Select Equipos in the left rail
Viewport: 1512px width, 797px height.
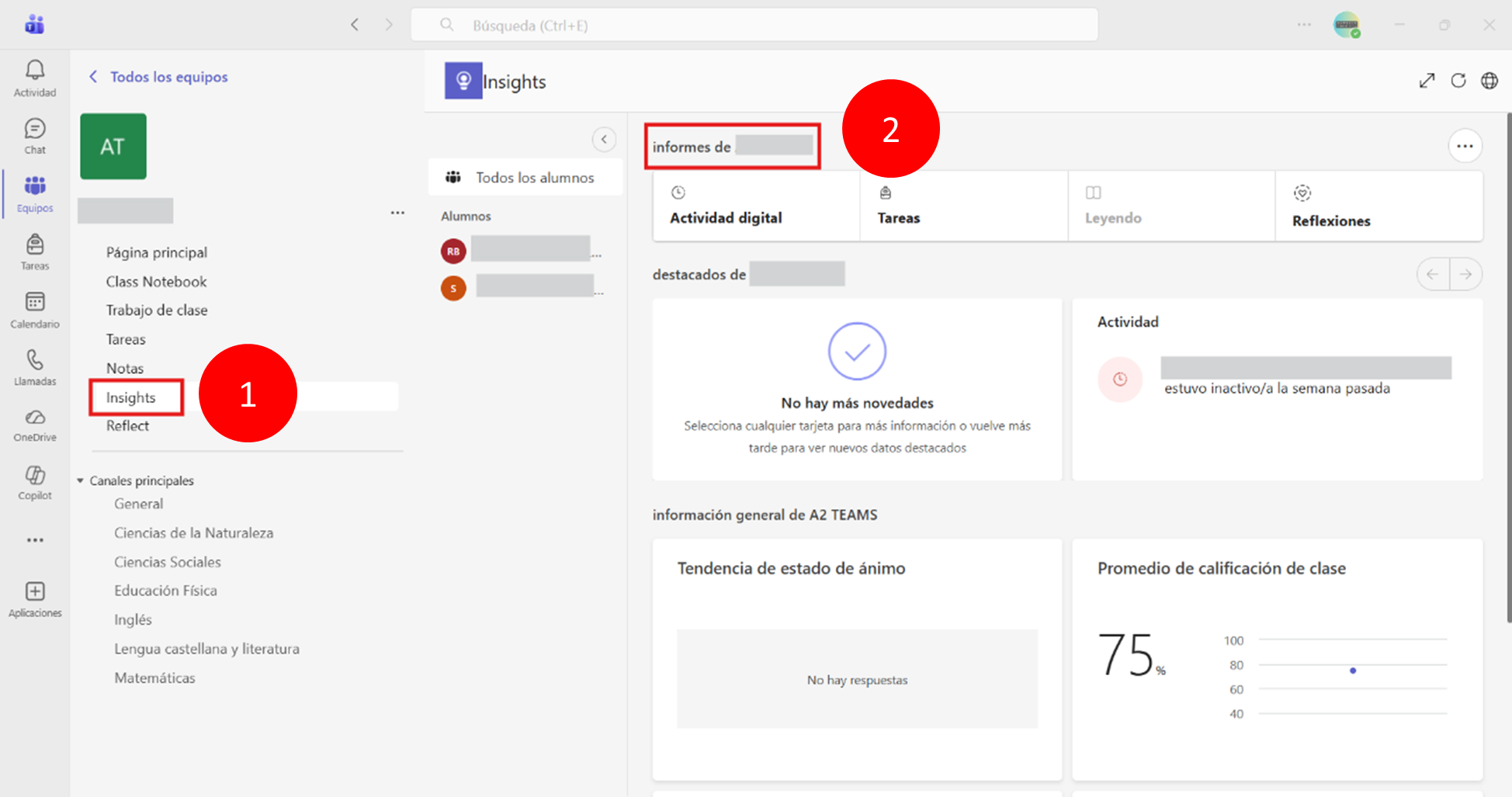(35, 194)
